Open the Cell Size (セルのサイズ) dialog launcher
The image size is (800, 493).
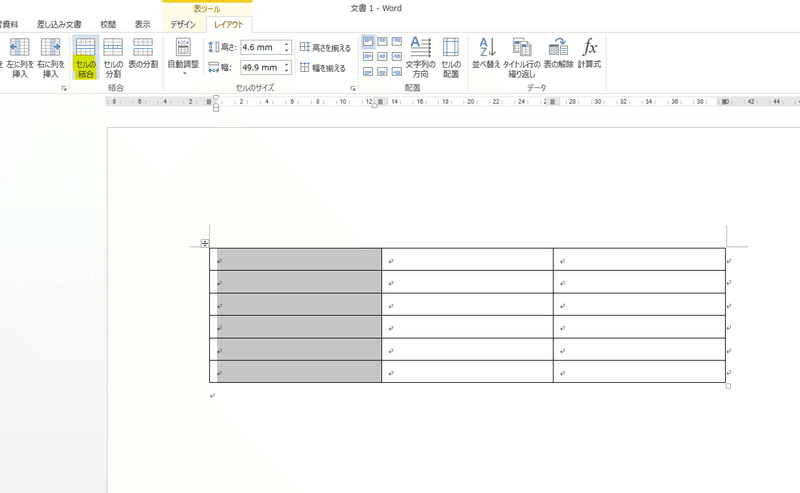[353, 88]
